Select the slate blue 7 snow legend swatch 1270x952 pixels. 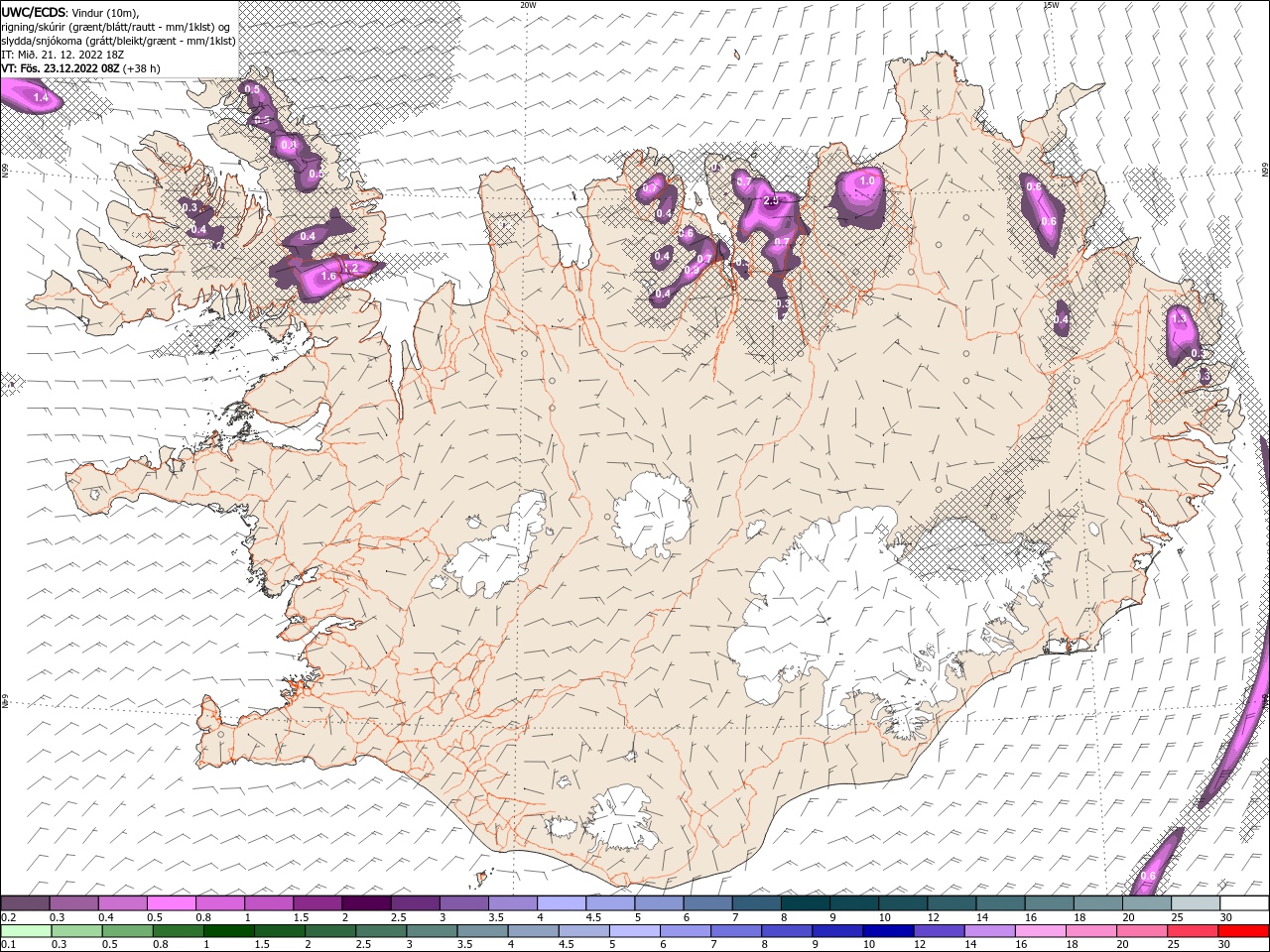click(x=757, y=902)
